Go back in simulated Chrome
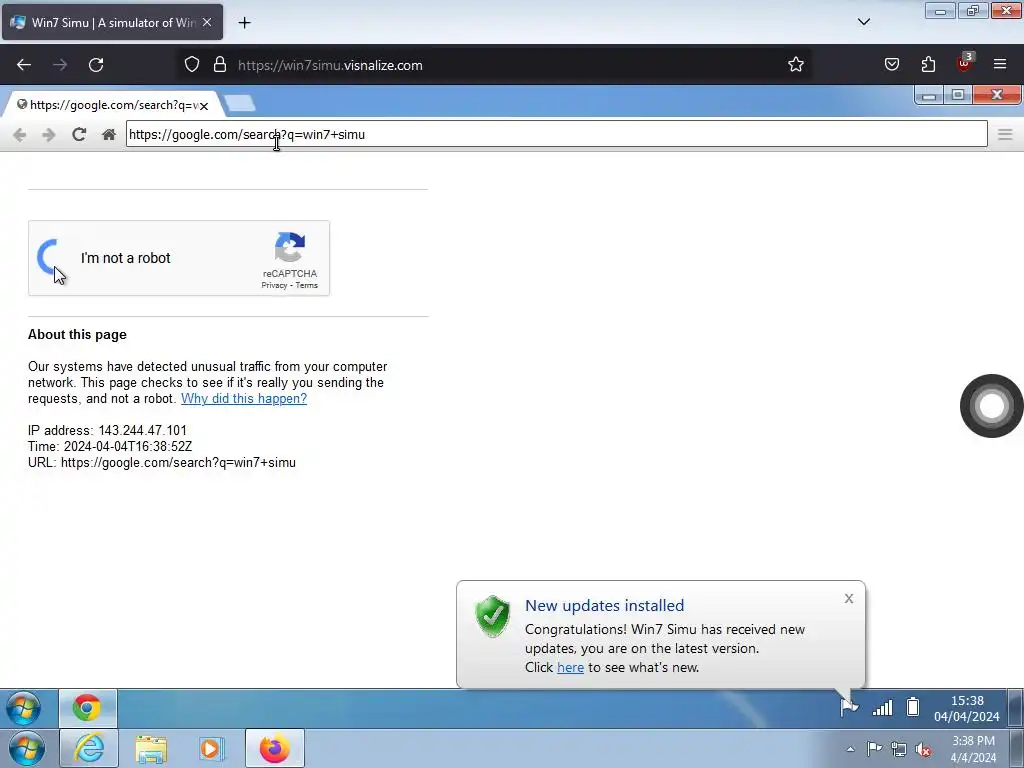The image size is (1024, 768). pos(20,135)
